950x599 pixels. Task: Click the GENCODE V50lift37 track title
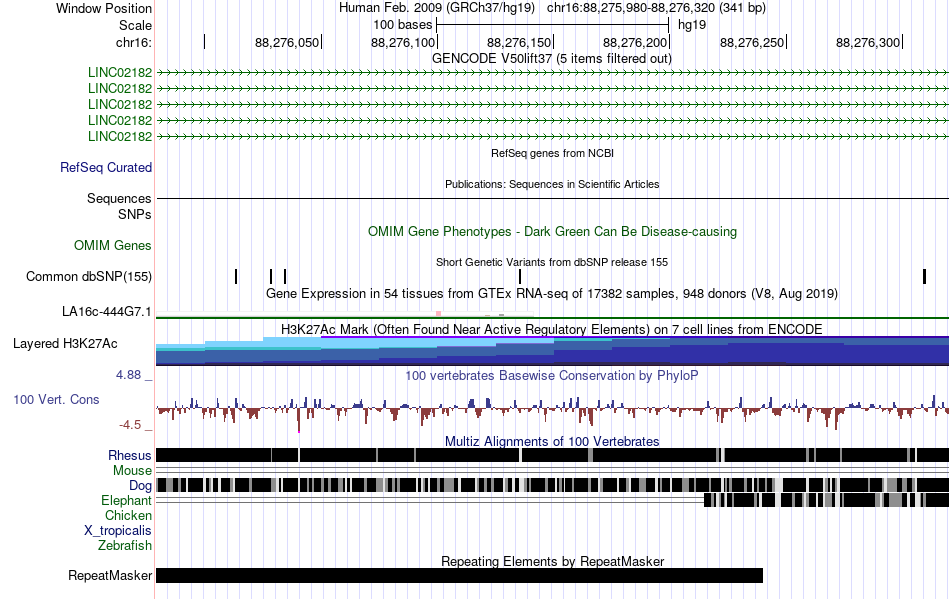pyautogui.click(x=552, y=59)
